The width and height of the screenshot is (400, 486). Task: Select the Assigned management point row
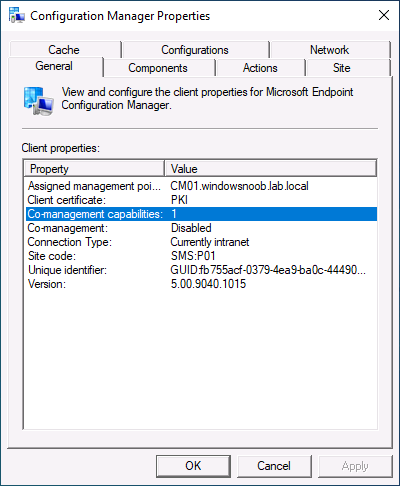point(201,186)
